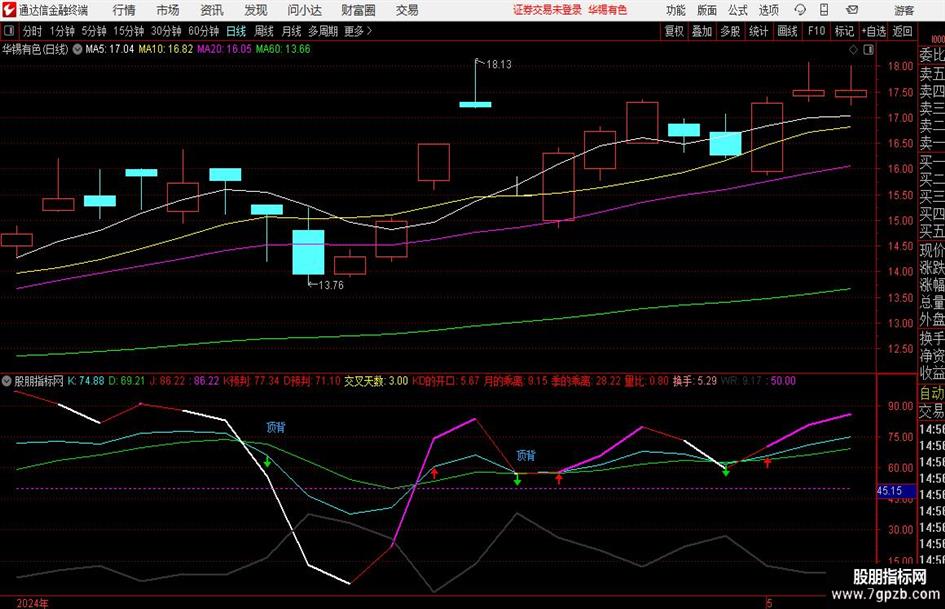Viewport: 945px width, 609px height.
Task: Switch to 60分钟 chart period
Action: point(204,31)
